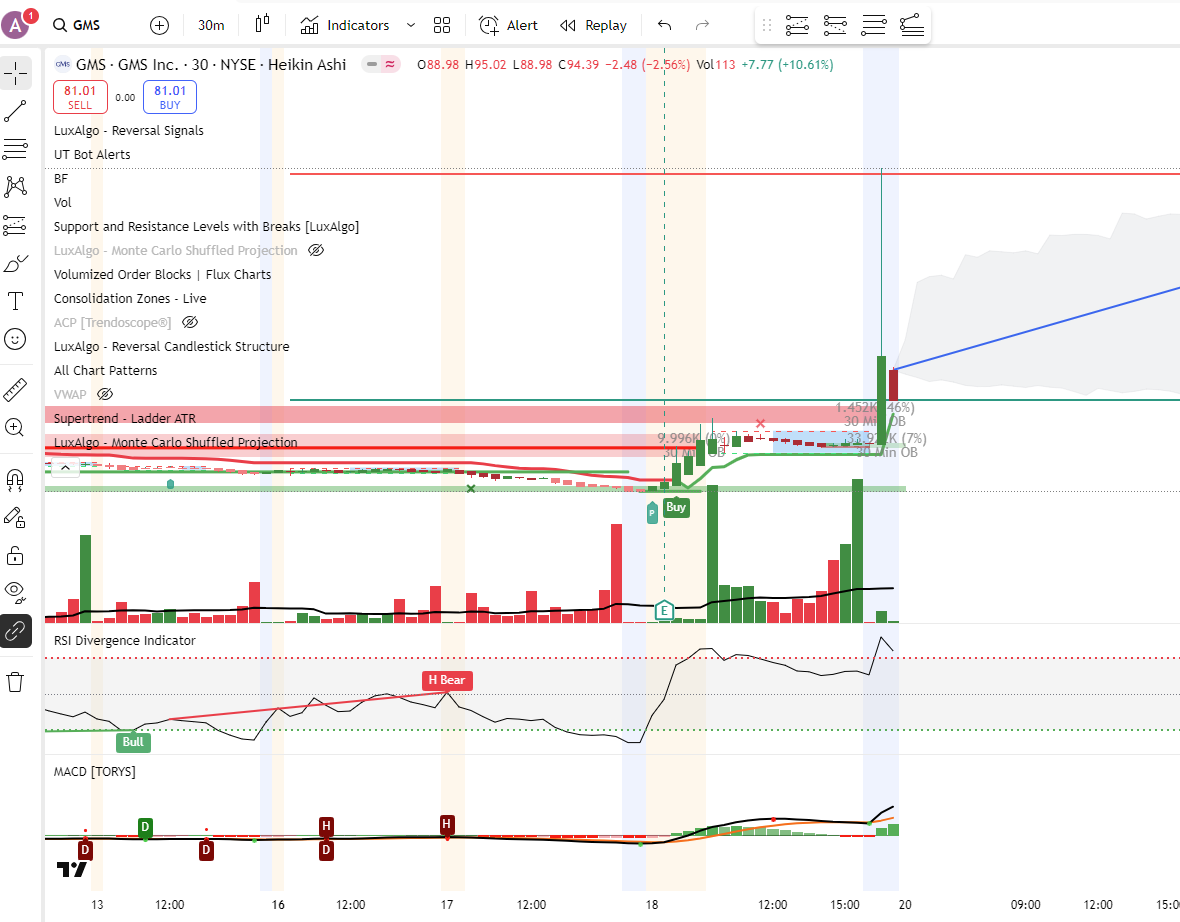Collapse the indicator legend list arrow
1180x922 pixels.
[64, 467]
